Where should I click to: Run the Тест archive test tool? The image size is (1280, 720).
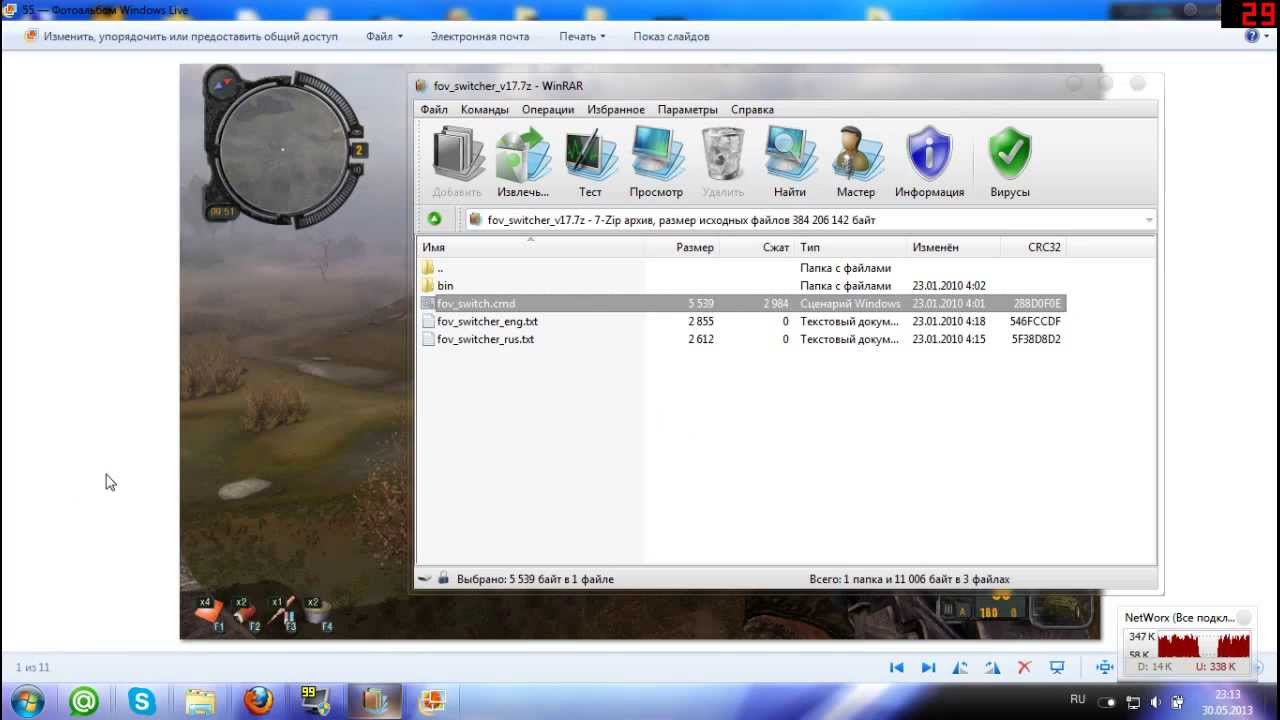(590, 162)
